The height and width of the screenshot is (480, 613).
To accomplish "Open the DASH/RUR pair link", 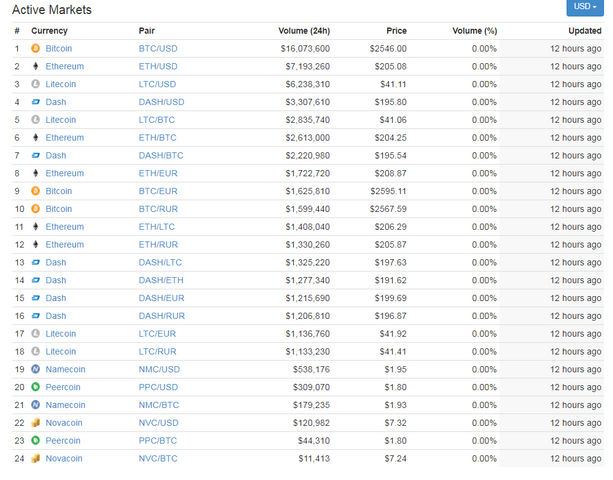I will [162, 316].
